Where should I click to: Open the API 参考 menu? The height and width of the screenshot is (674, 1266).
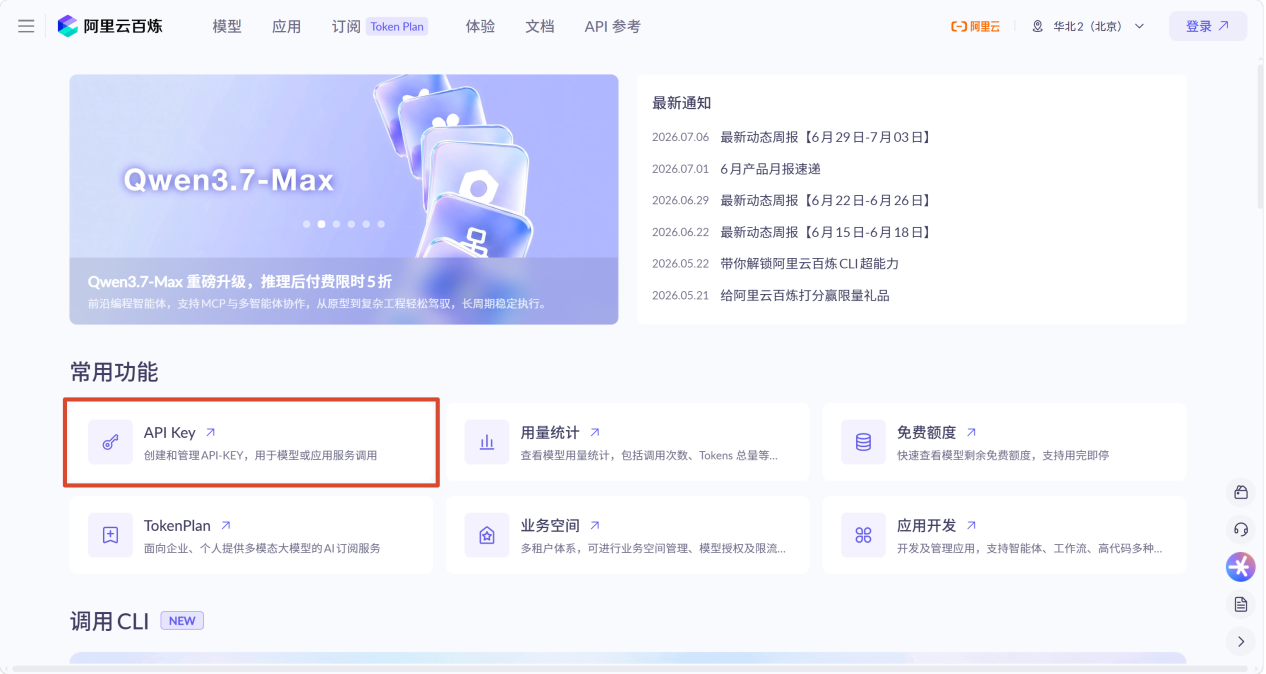[612, 26]
